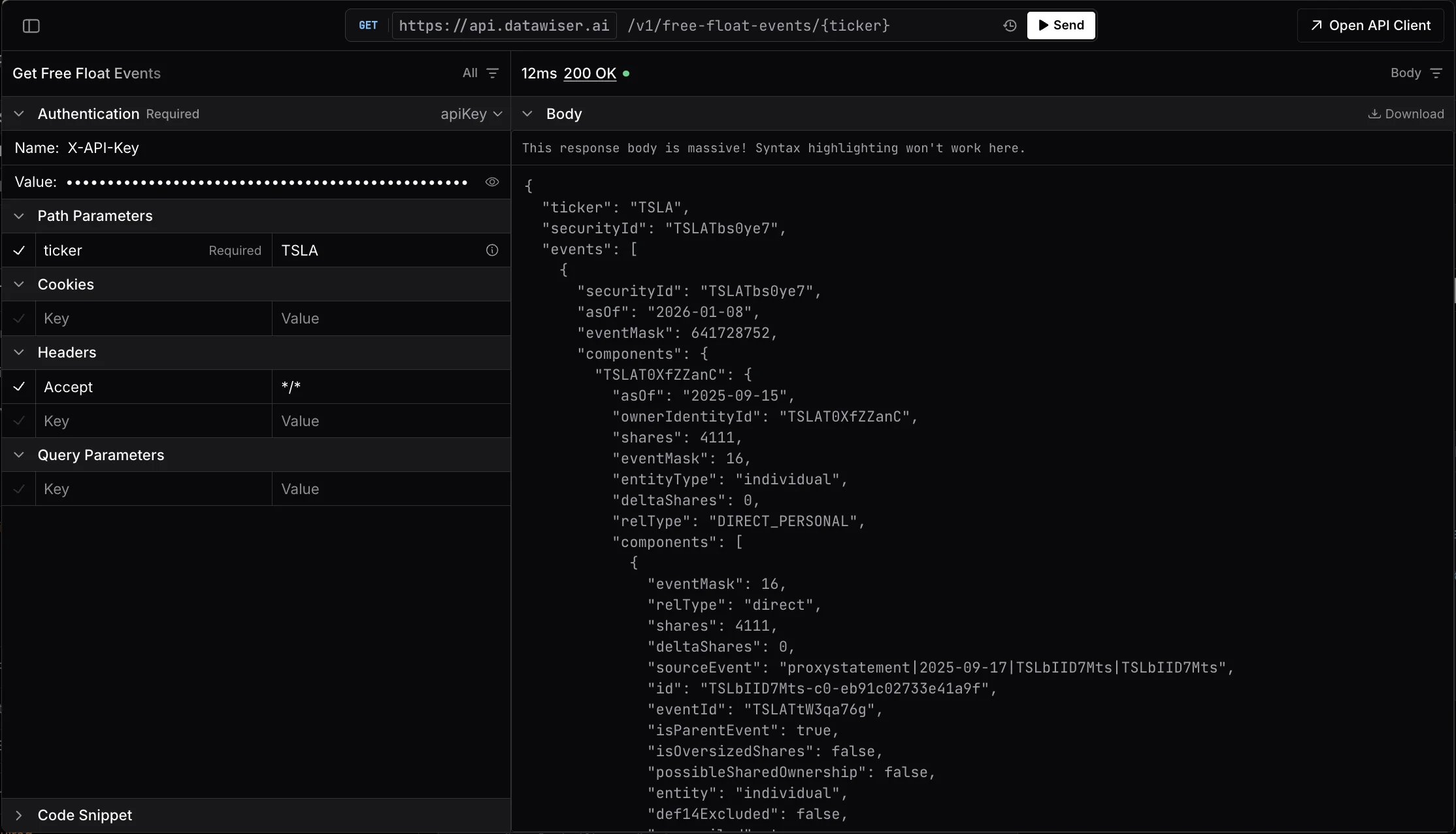Reveal the API key value
The width and height of the screenshot is (1456, 834).
(x=492, y=182)
